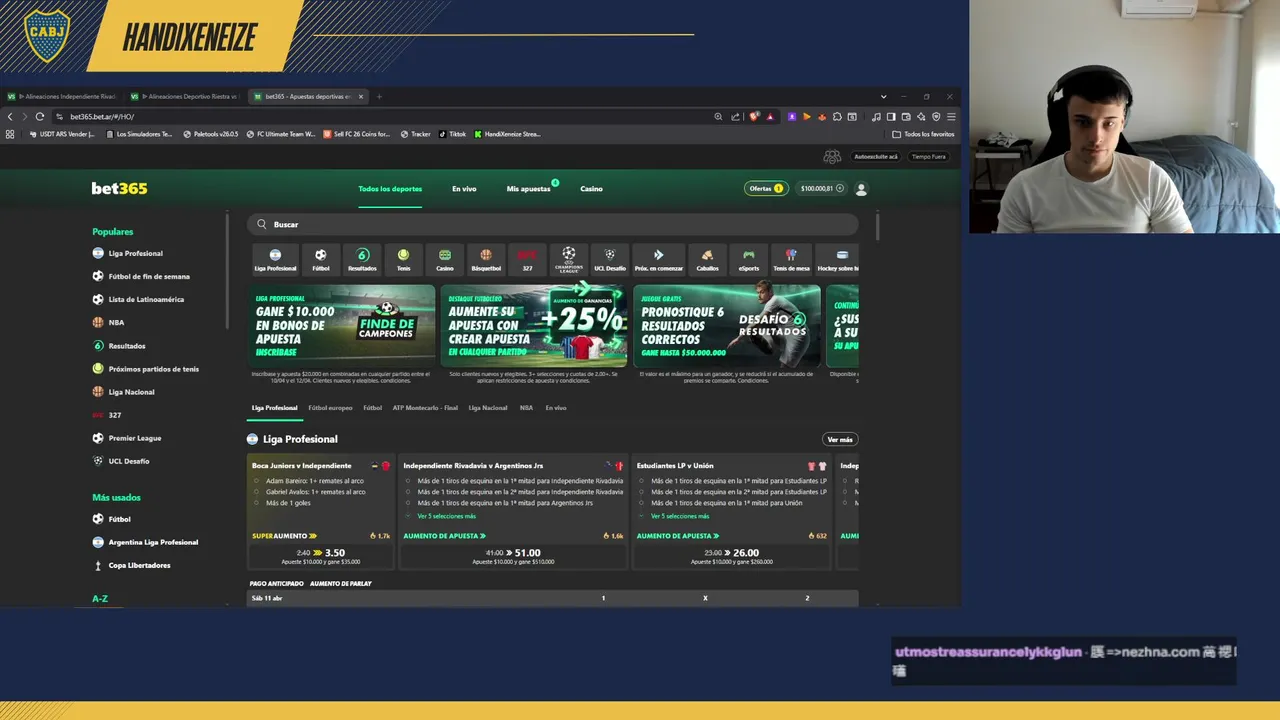Expand Ver 5 selecciones más under Independiente Rivadavia

point(446,516)
